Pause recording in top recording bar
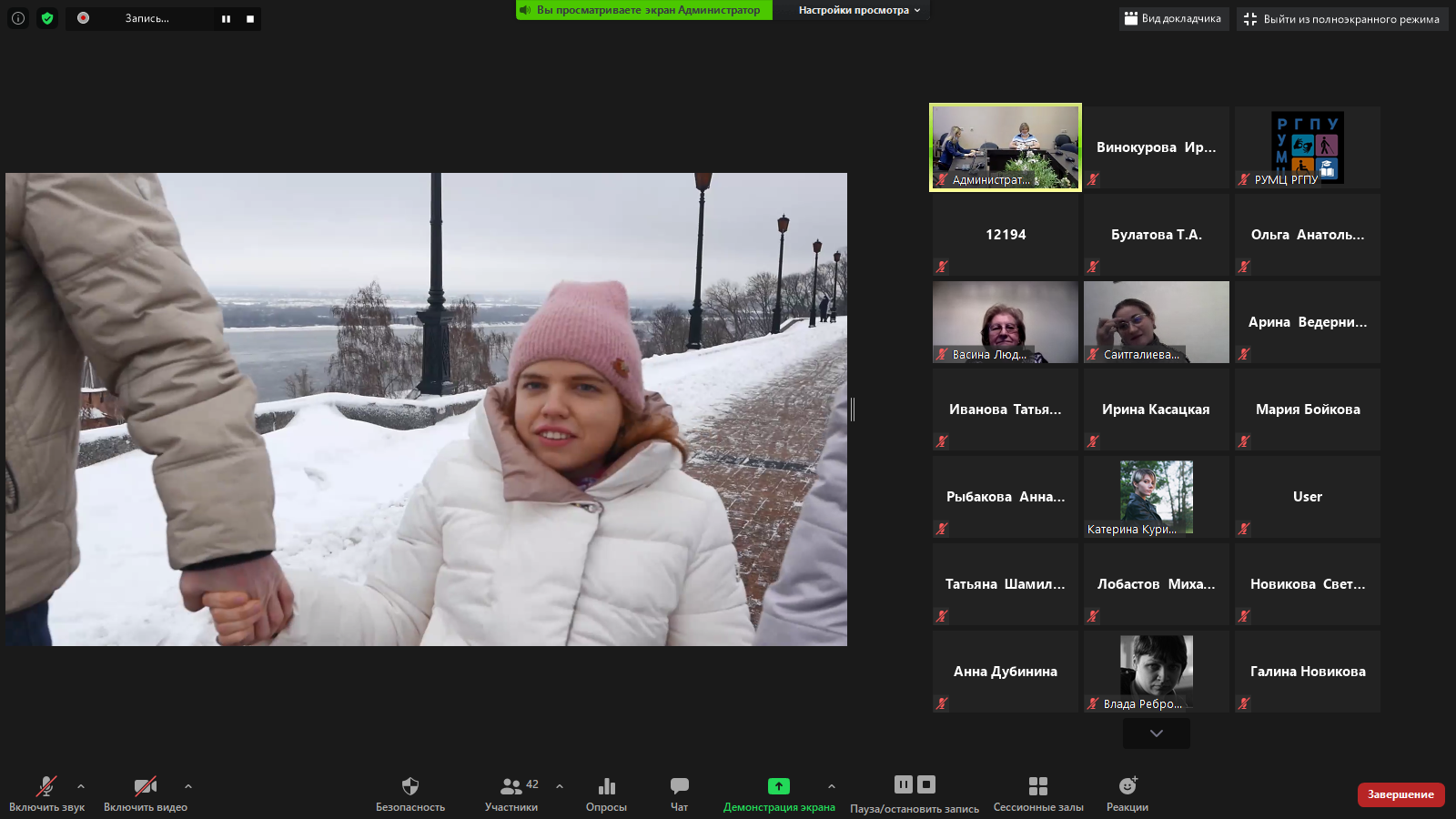 [x=226, y=19]
